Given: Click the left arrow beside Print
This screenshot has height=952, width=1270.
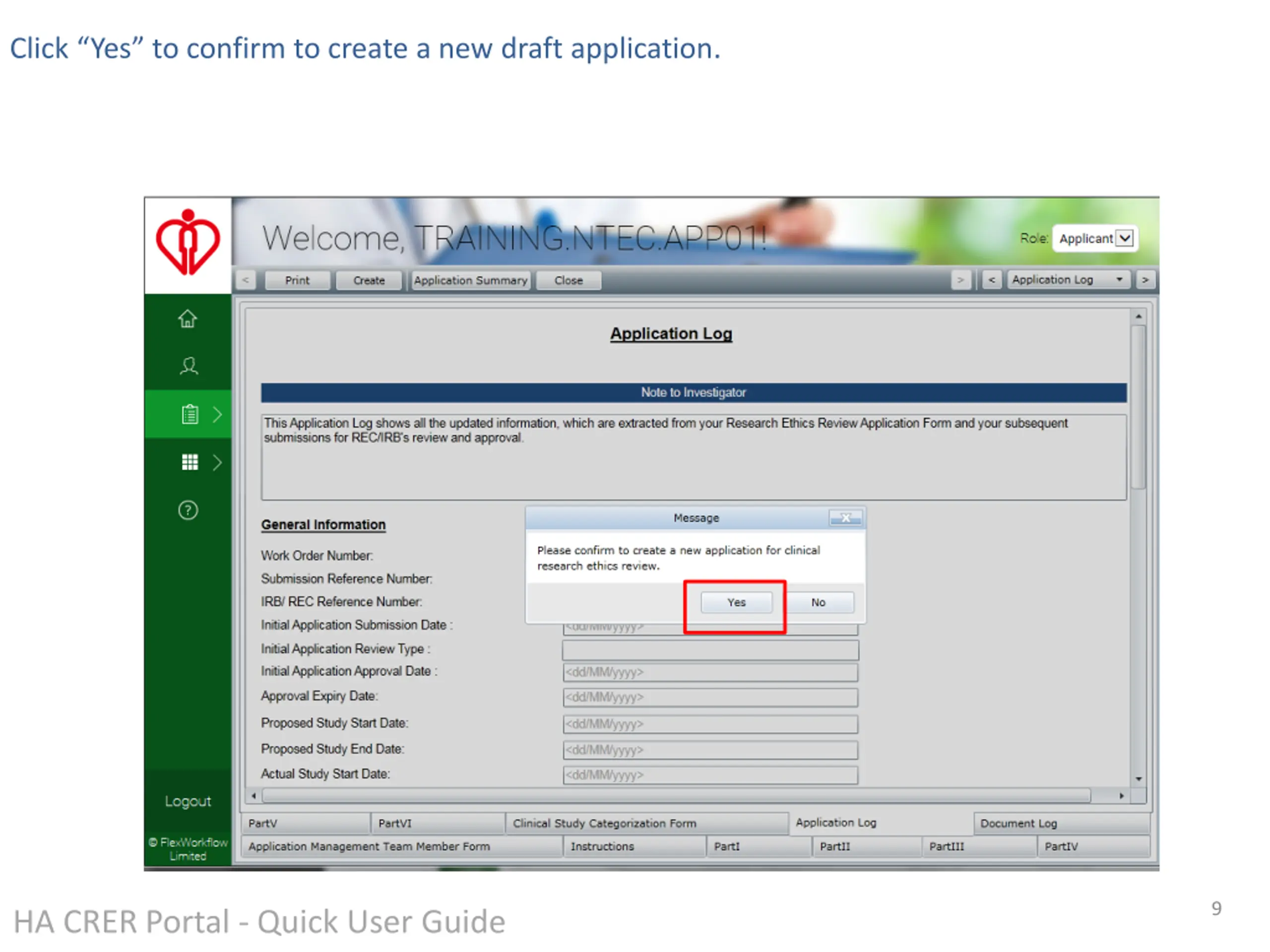Looking at the screenshot, I should click(x=246, y=280).
